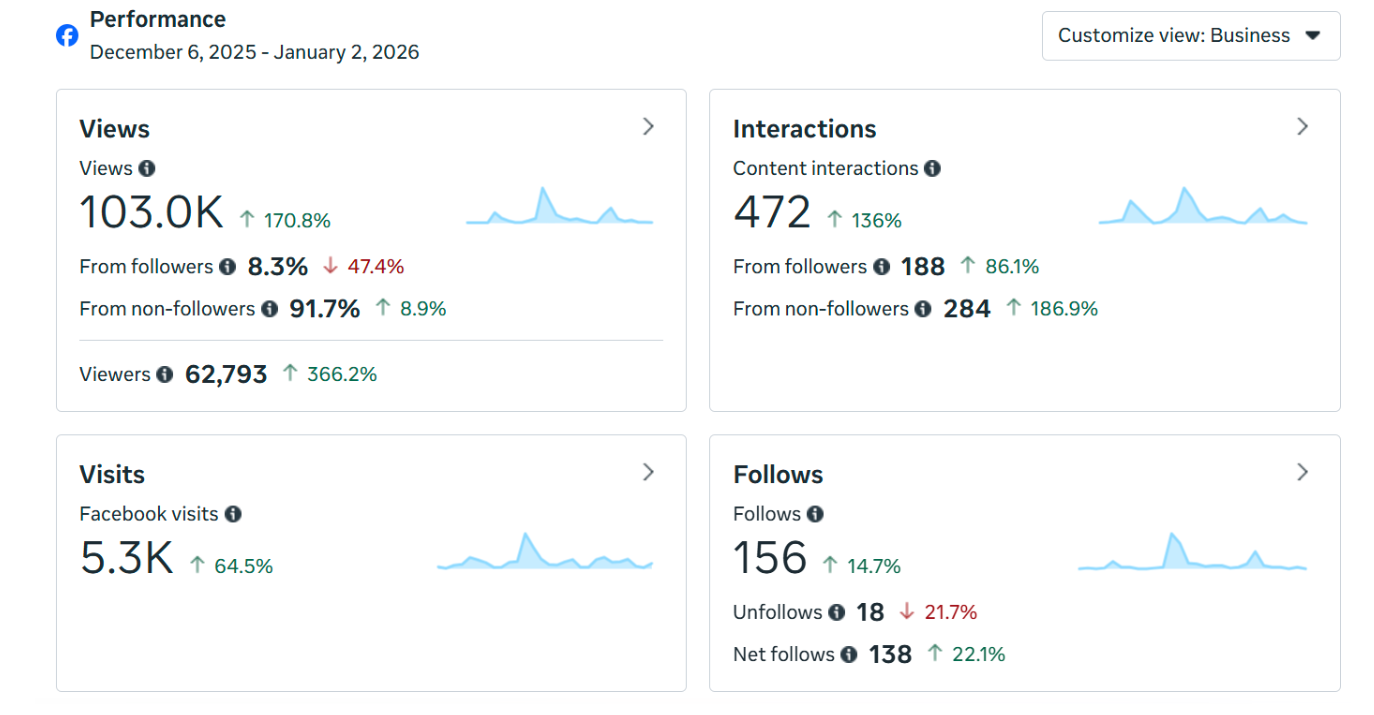
Task: Click the Facebook logo icon
Action: pos(66,35)
